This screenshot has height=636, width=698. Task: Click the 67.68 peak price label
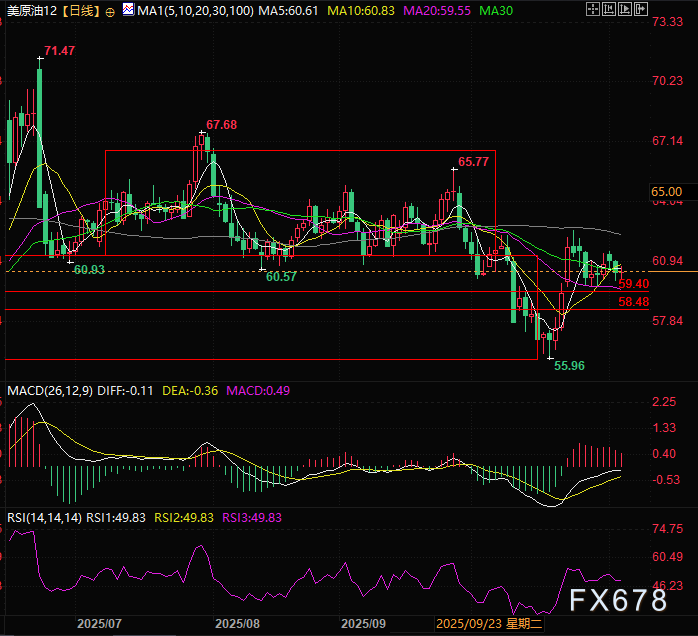[x=222, y=125]
